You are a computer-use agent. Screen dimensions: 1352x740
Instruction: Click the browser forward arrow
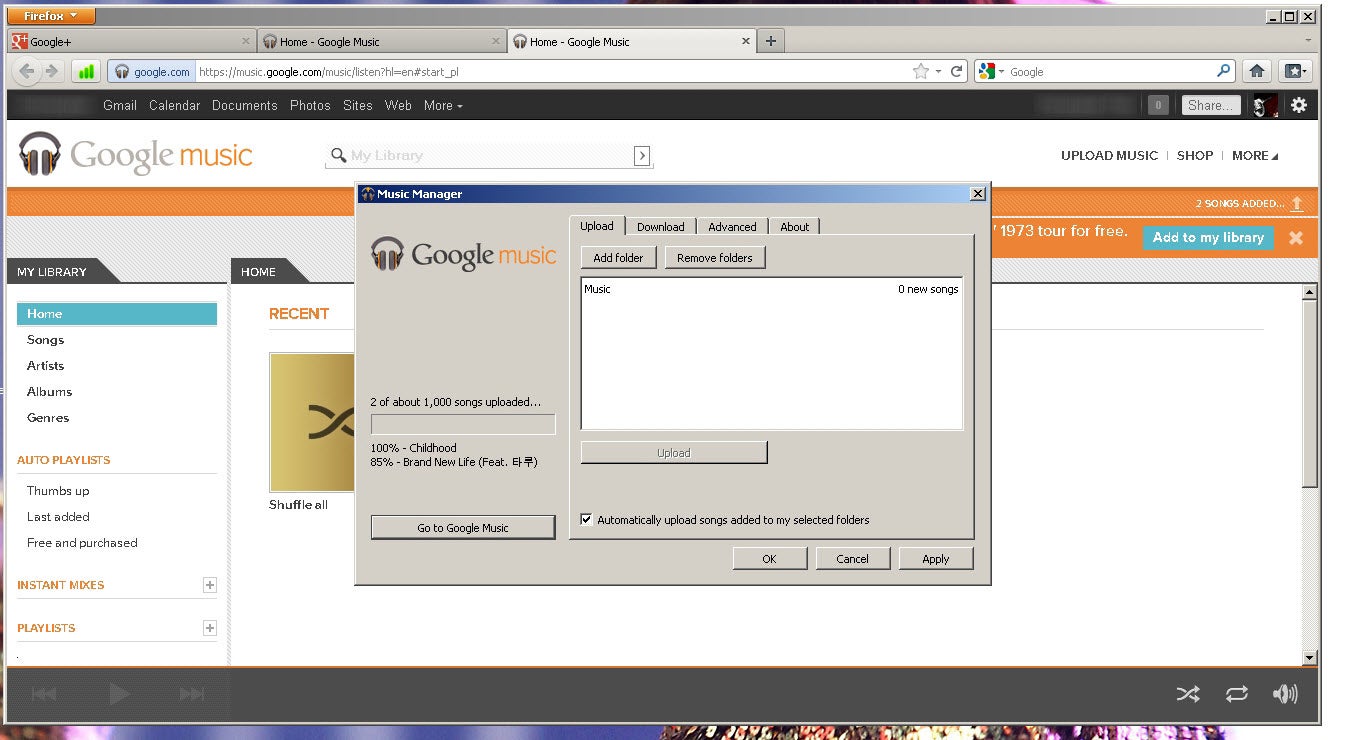pos(52,72)
